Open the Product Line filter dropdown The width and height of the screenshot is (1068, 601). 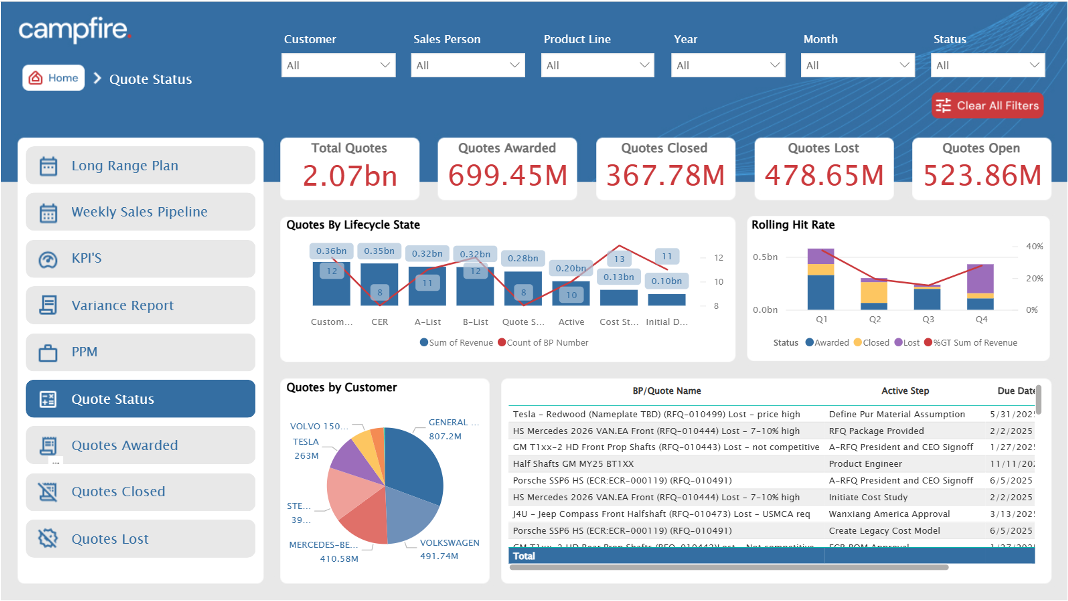598,65
